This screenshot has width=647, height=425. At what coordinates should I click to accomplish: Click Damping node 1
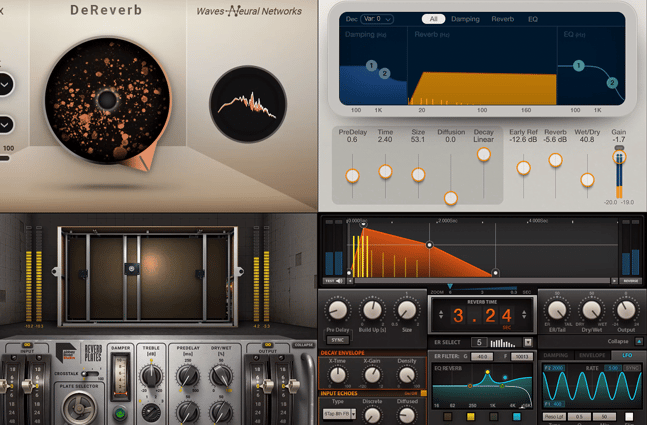[371, 65]
